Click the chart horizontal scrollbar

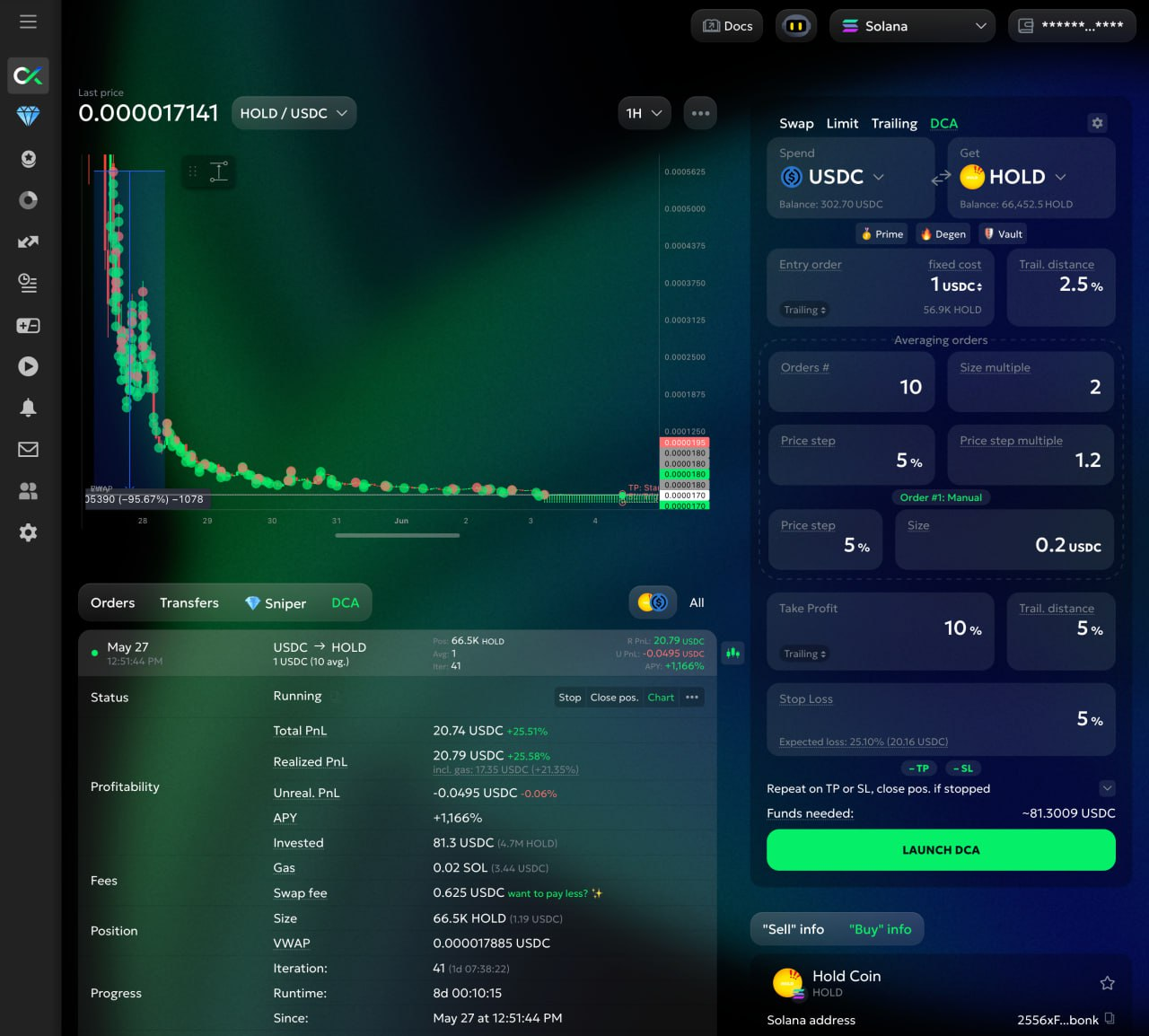tap(397, 536)
